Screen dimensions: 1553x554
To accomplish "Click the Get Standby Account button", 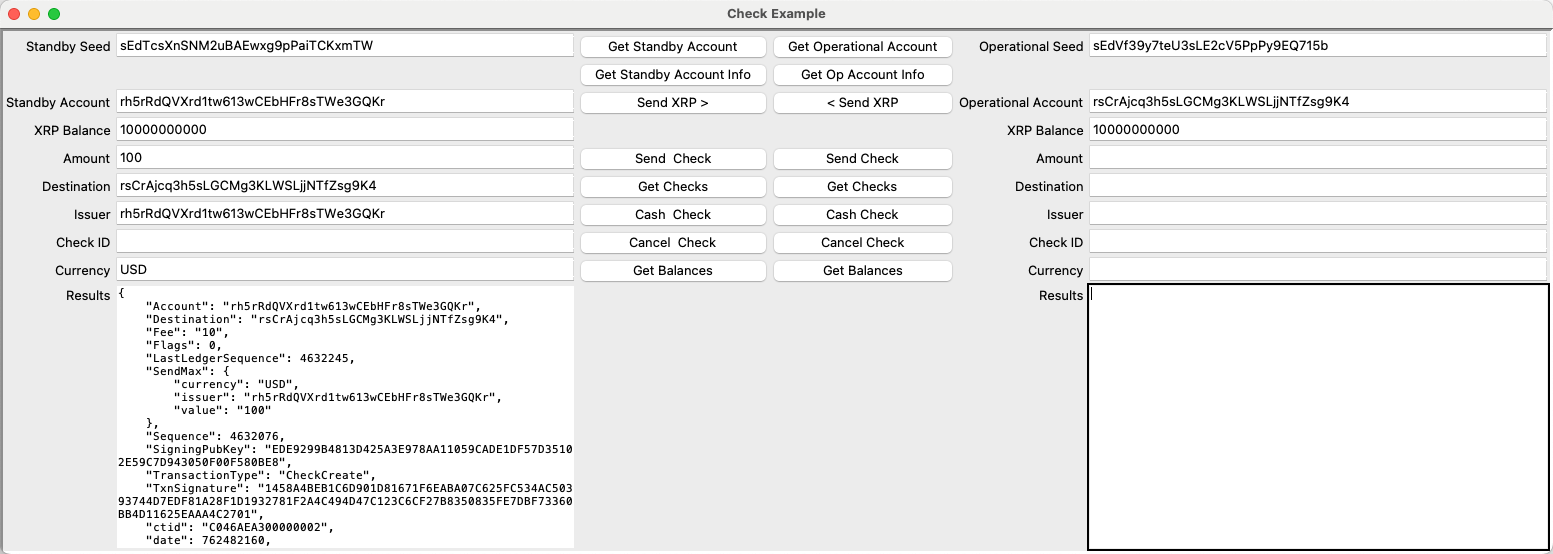I will (x=672, y=46).
